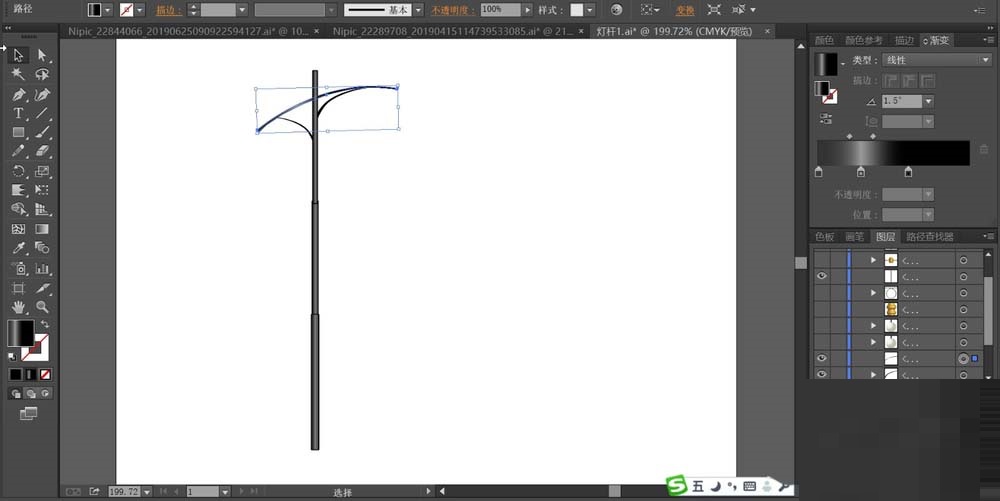This screenshot has width=1000, height=501.
Task: Show the layer with the circle outline thumbnail
Action: pyautogui.click(x=821, y=293)
